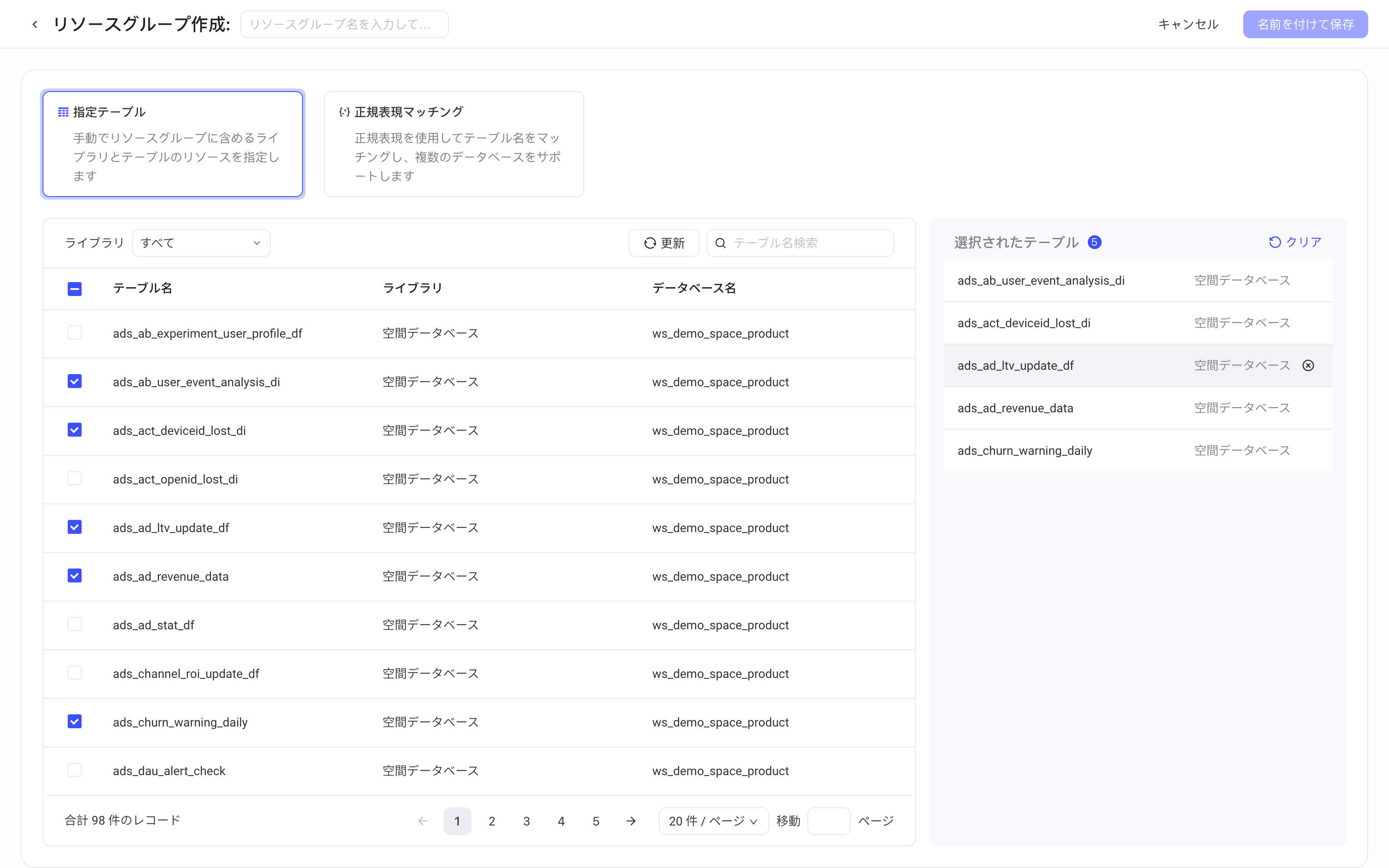1389x868 pixels.
Task: Go to page 1
Action: [458, 821]
